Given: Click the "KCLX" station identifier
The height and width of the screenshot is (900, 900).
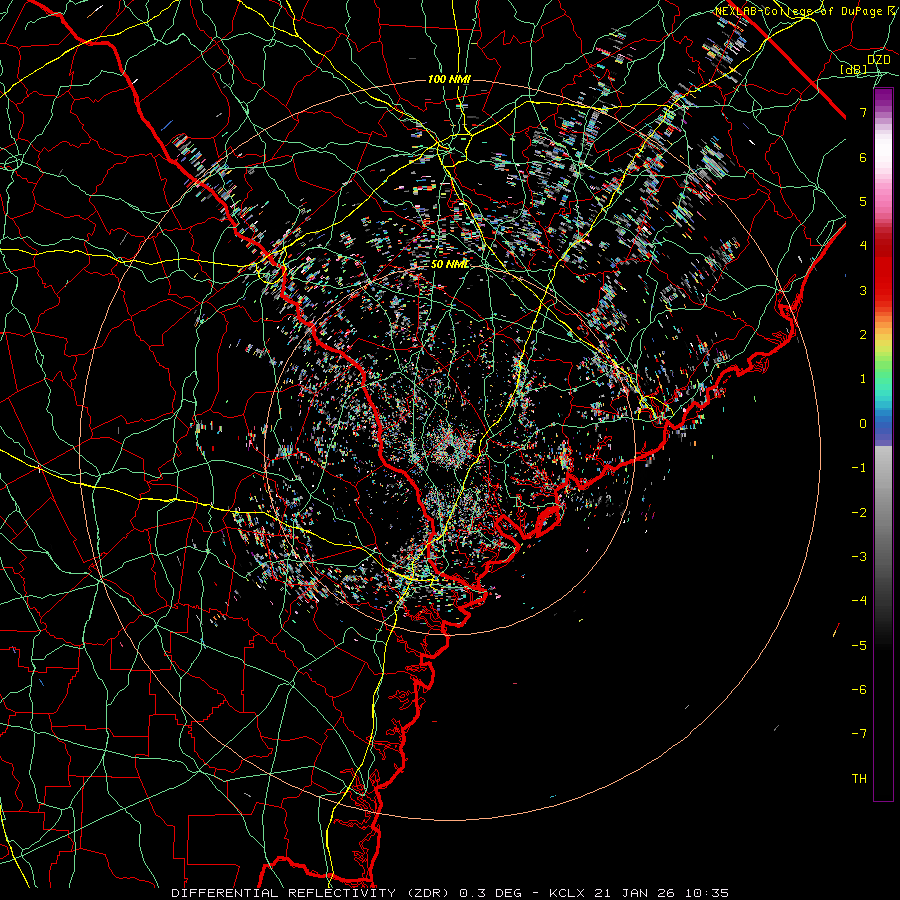Looking at the screenshot, I should tap(567, 893).
